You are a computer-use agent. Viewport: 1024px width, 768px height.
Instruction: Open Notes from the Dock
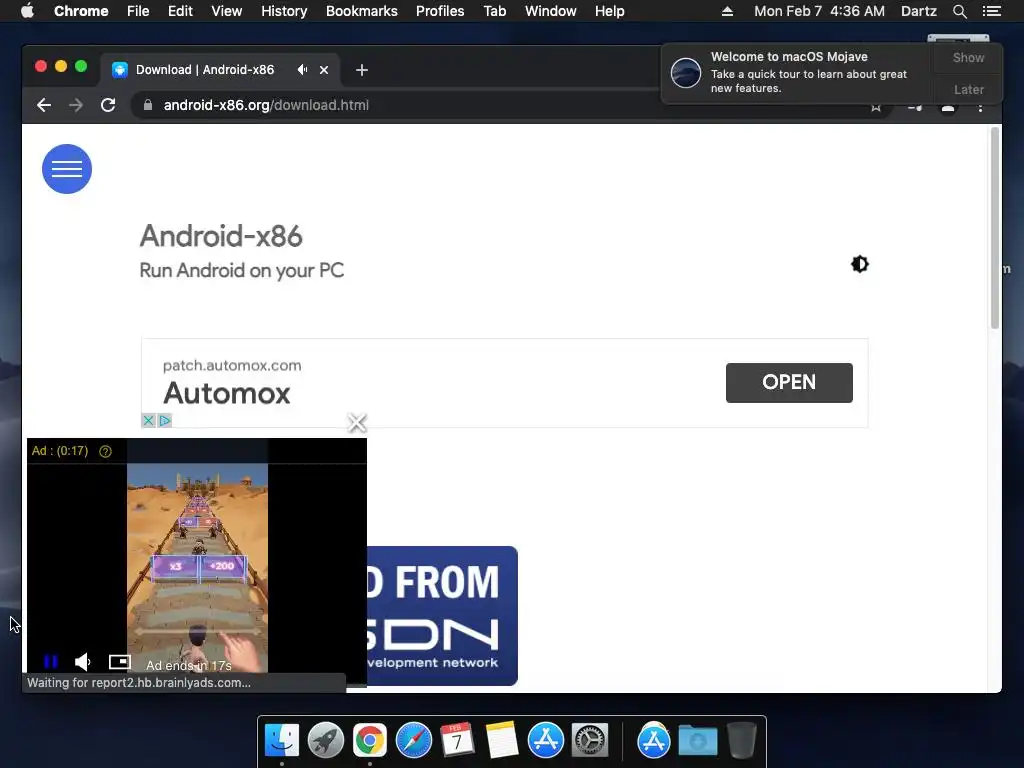pyautogui.click(x=502, y=740)
